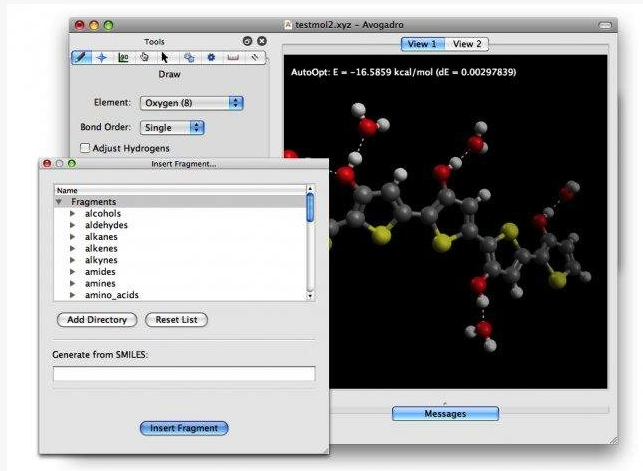
Task: Select the Auto Rotate tool
Action: tap(189, 57)
